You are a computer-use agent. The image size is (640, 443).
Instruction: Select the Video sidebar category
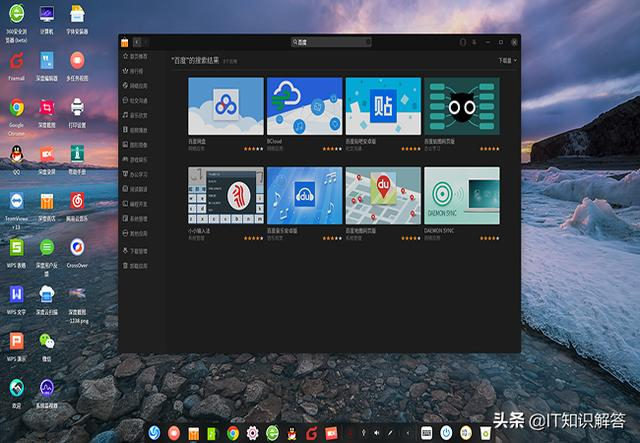pyautogui.click(x=136, y=130)
